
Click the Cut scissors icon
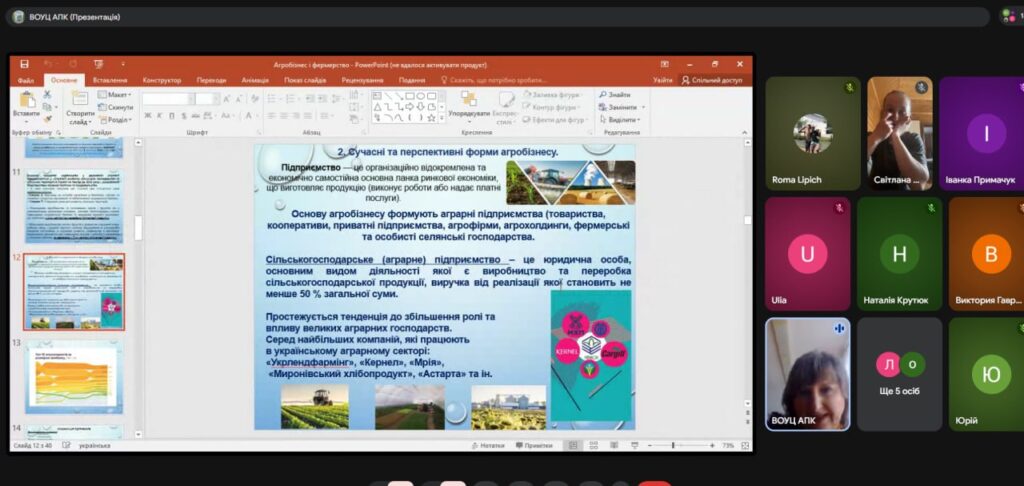[x=47, y=95]
